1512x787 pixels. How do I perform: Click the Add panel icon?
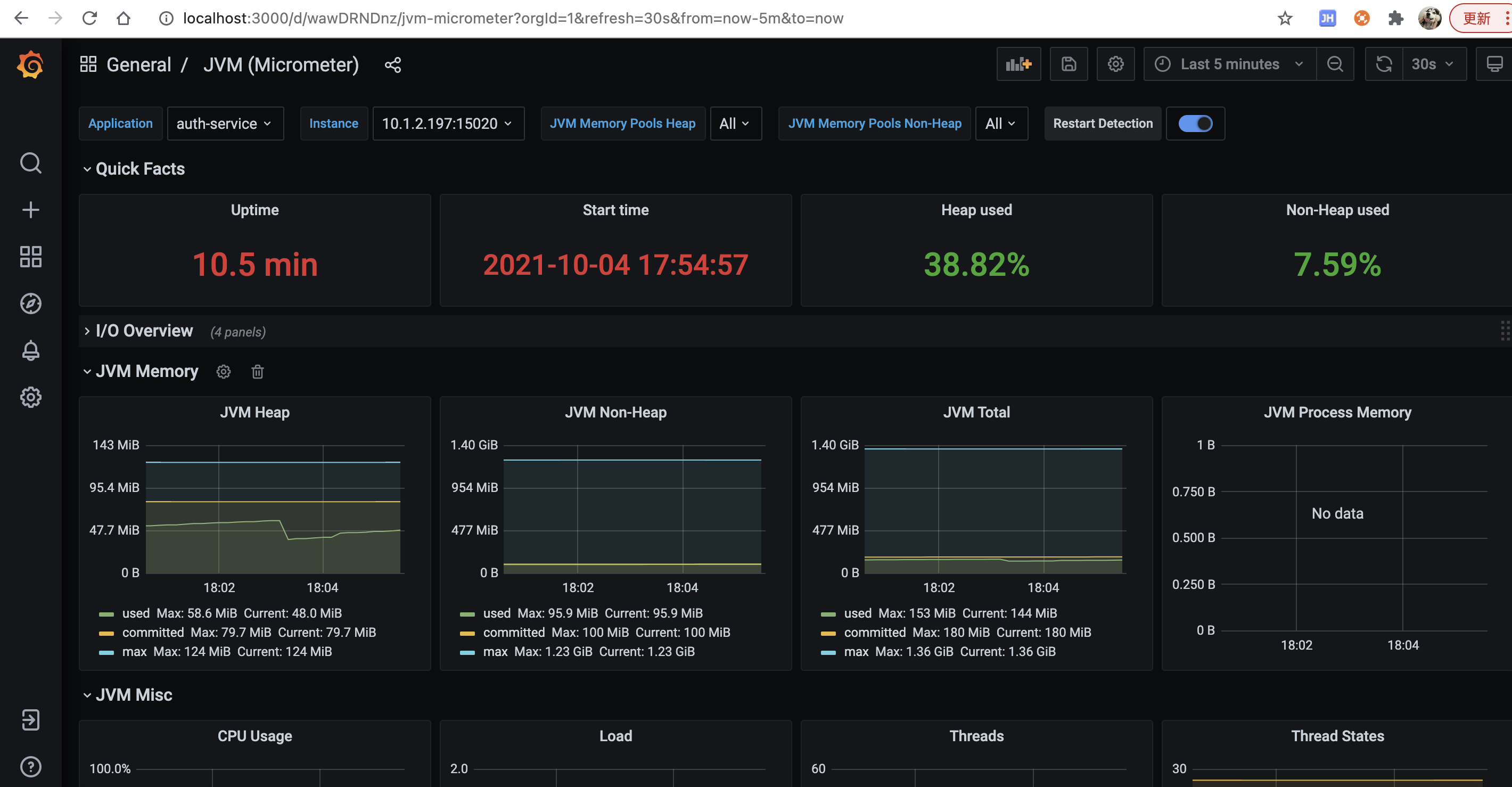[x=1018, y=64]
